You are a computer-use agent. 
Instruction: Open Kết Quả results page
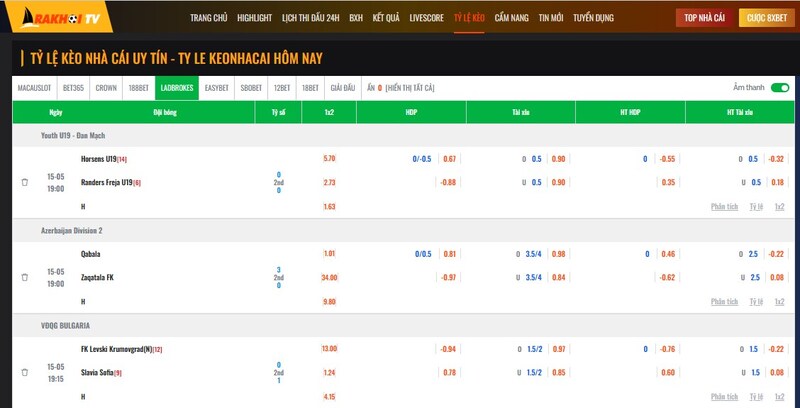tap(386, 18)
